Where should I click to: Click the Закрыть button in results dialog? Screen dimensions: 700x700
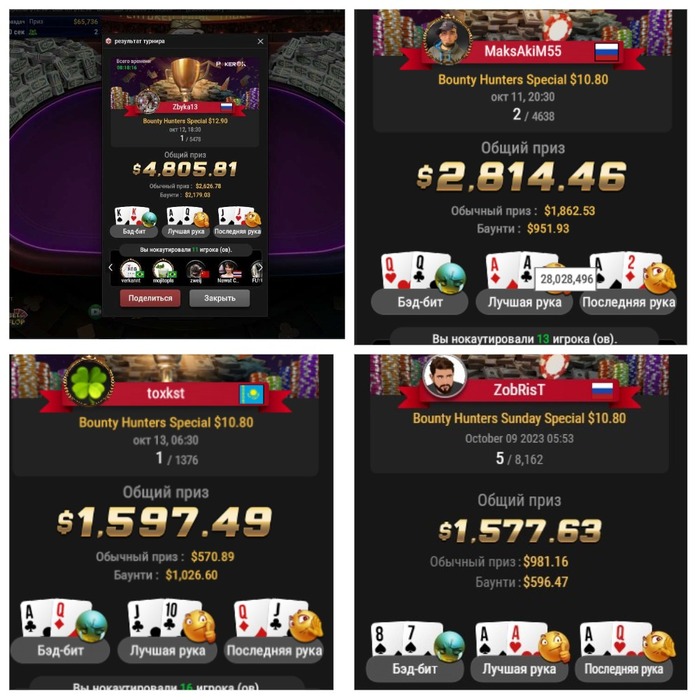pyautogui.click(x=219, y=298)
